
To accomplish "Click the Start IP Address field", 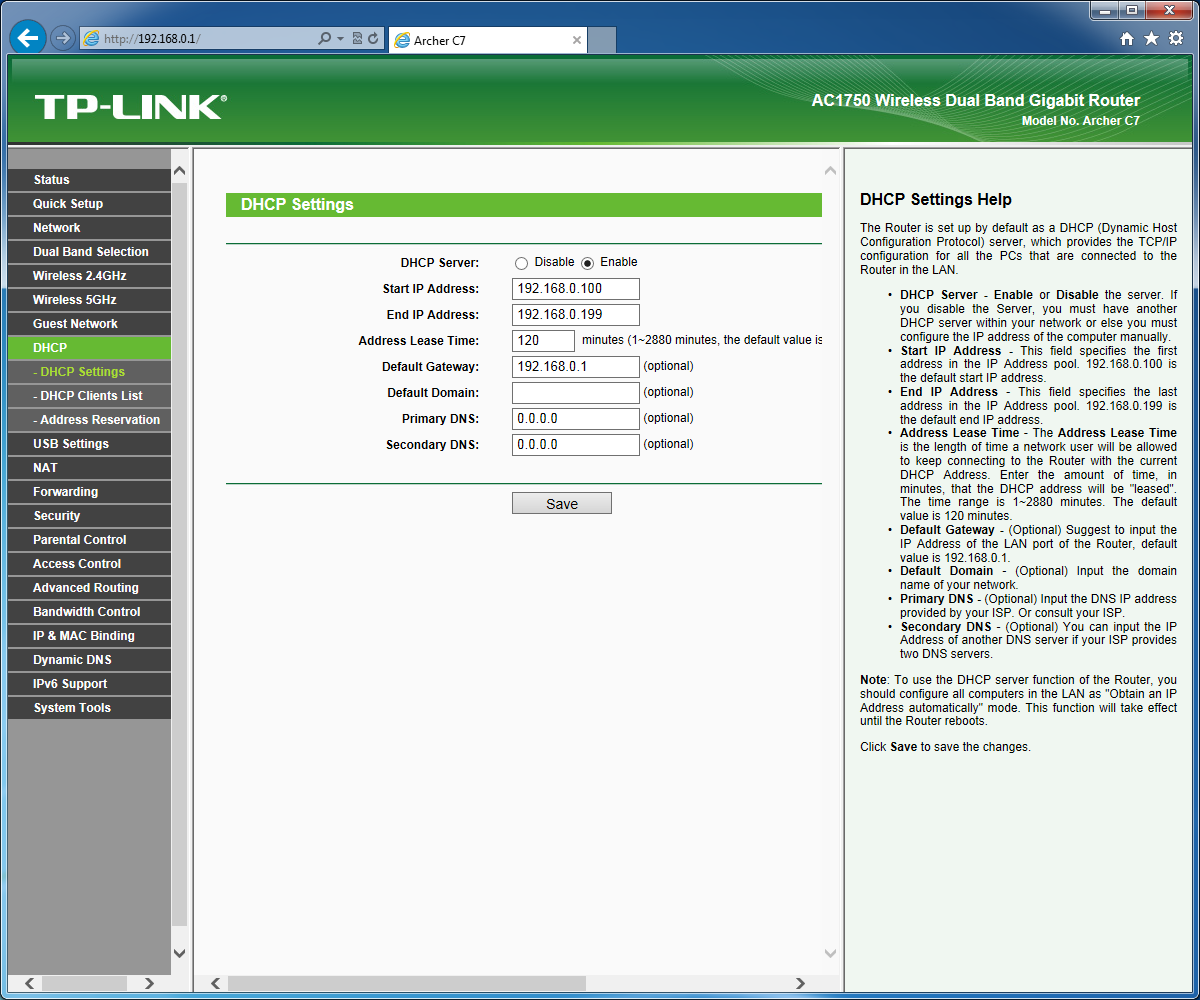I will [x=576, y=289].
